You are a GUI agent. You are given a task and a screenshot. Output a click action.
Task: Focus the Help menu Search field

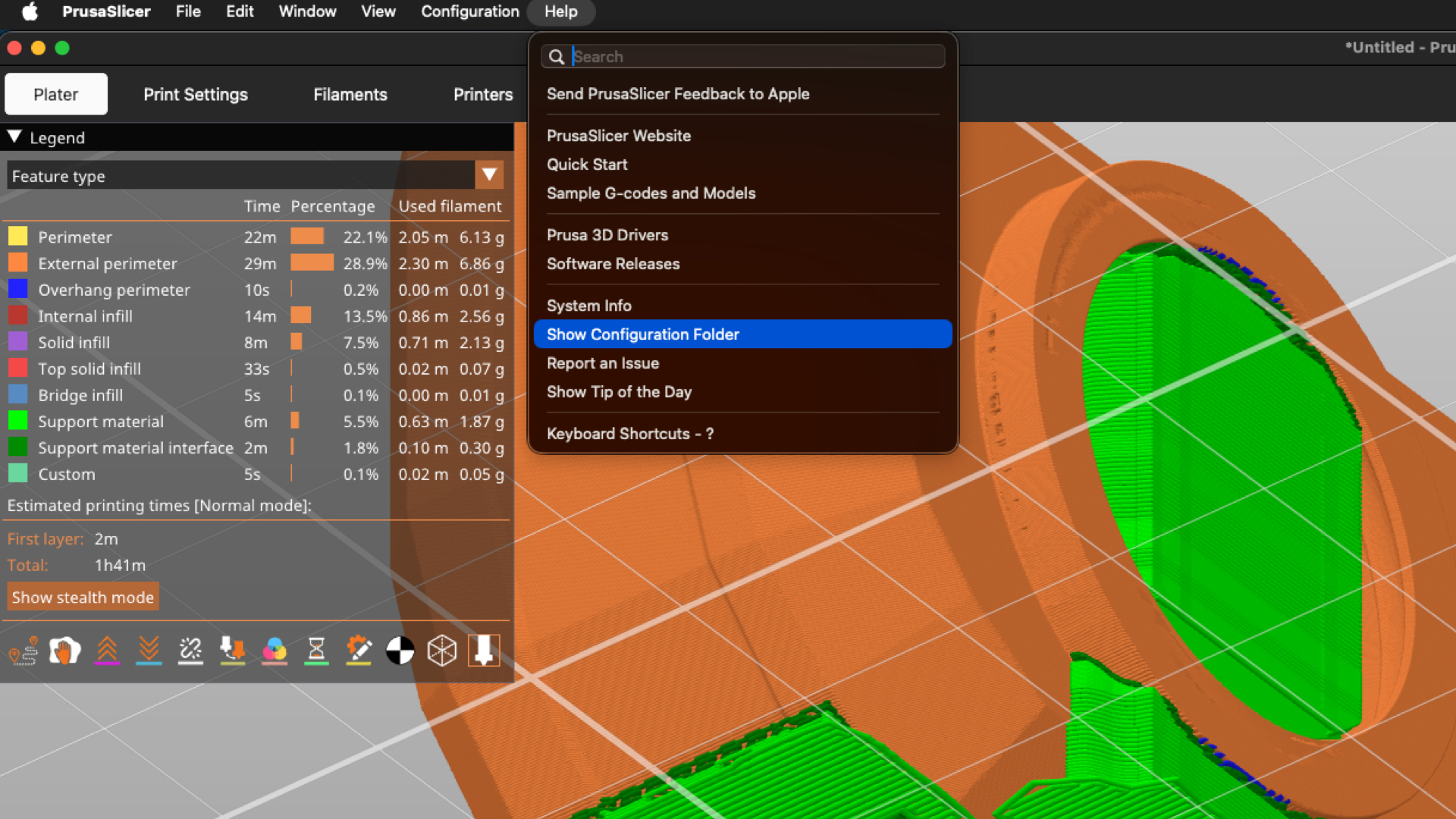pyautogui.click(x=743, y=57)
